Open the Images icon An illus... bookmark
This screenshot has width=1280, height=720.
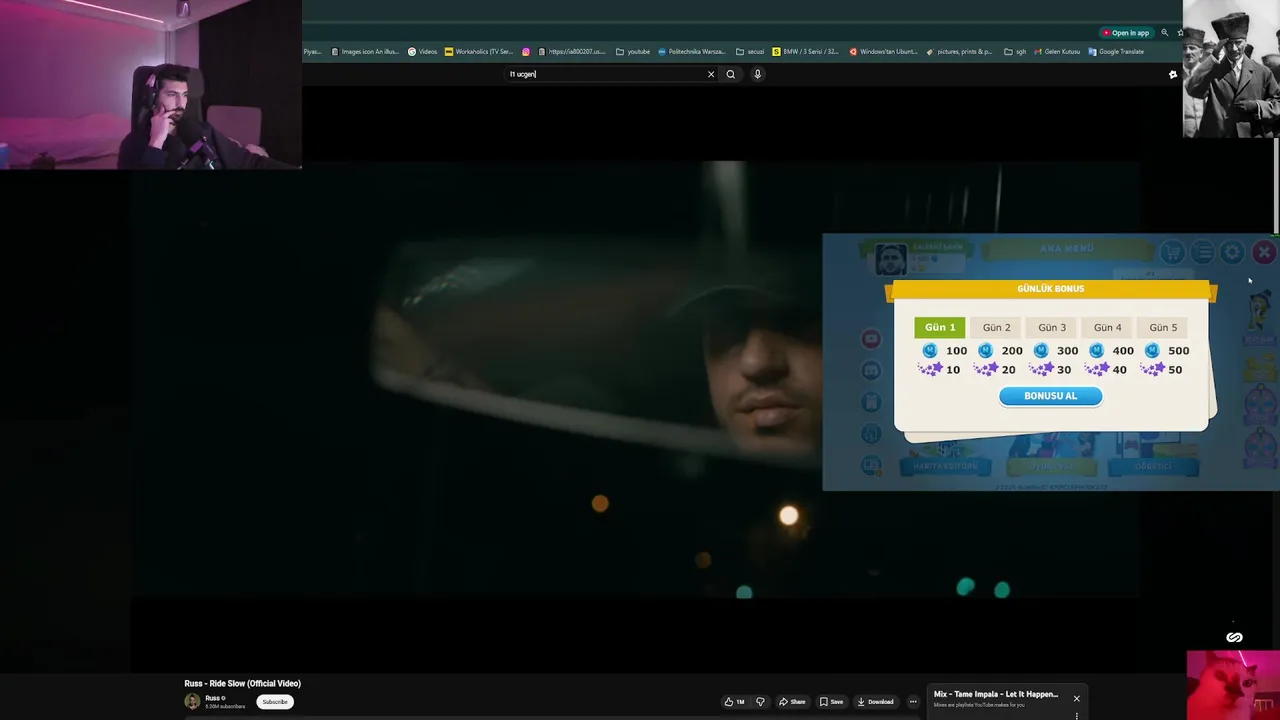click(x=366, y=52)
